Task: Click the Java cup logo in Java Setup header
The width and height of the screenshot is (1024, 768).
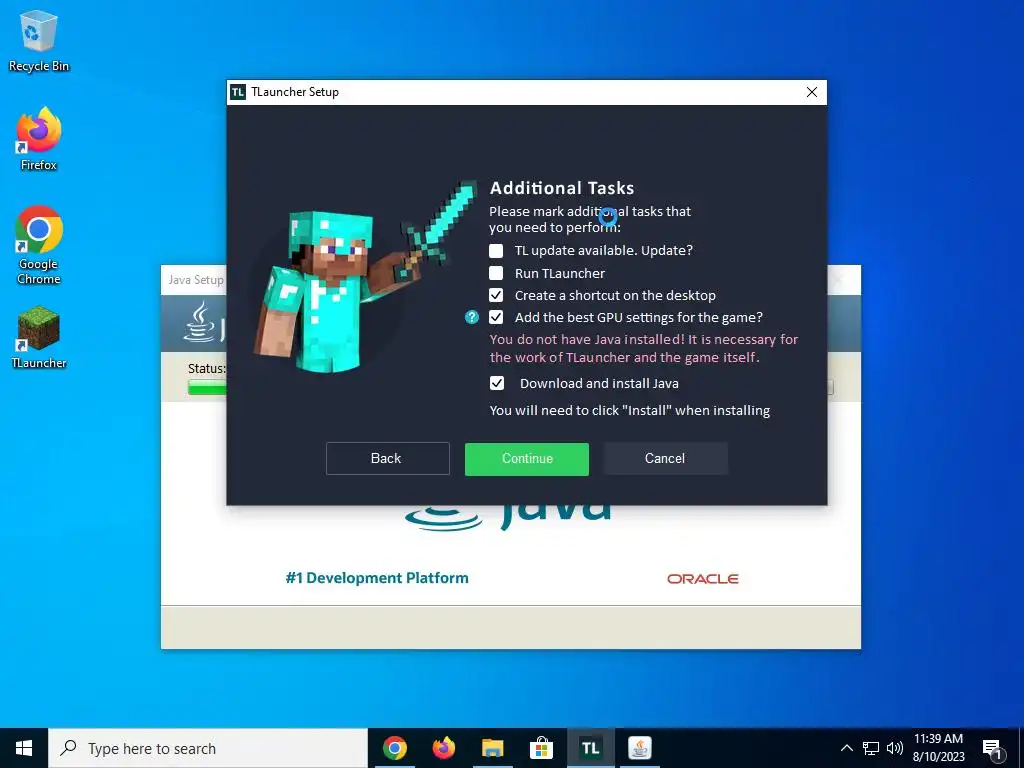Action: [200, 321]
